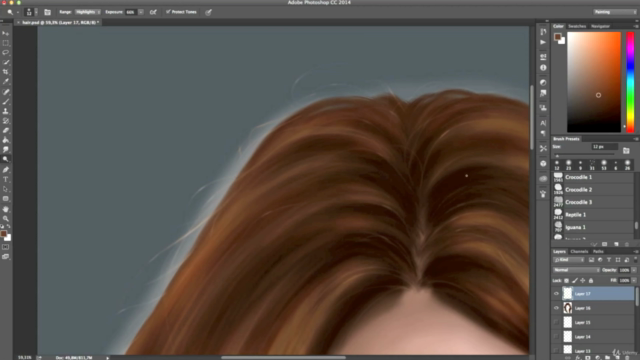This screenshot has width=640, height=360.
Task: Switch to the Channels tab
Action: [579, 251]
